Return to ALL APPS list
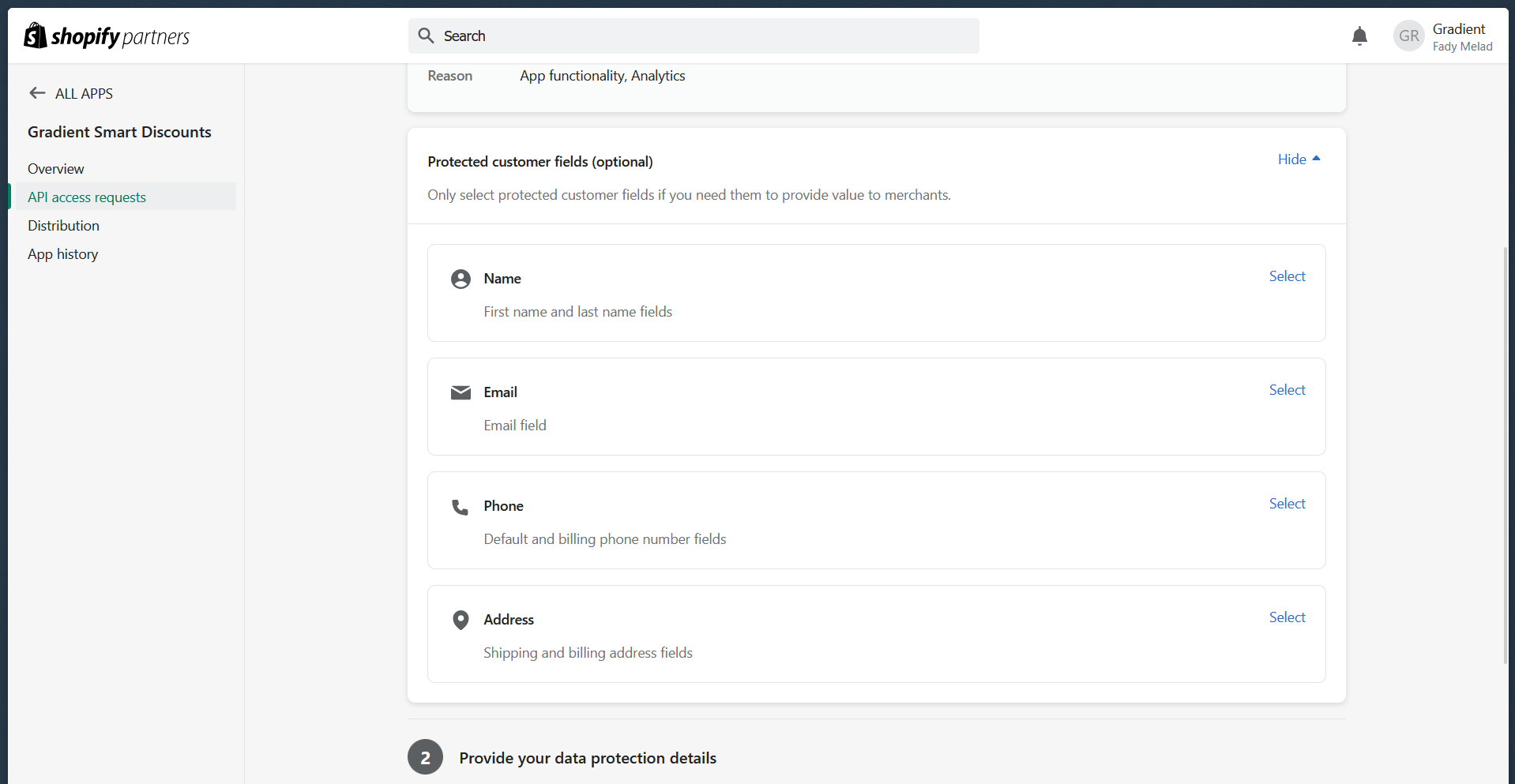This screenshot has width=1515, height=784. coord(84,93)
